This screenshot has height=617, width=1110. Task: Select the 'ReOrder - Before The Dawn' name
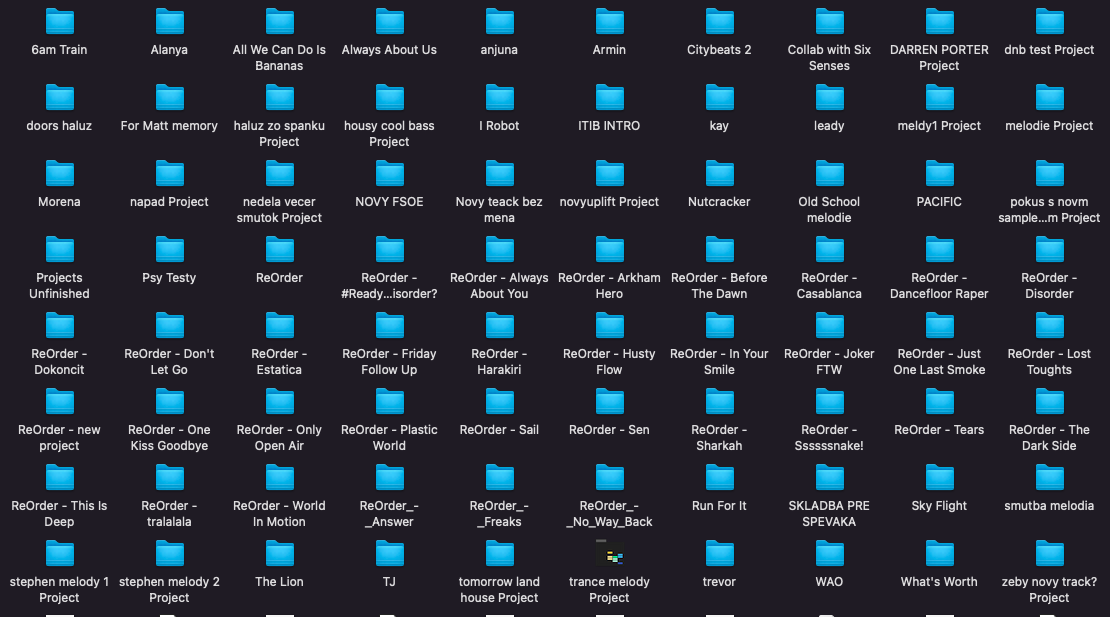click(x=719, y=286)
